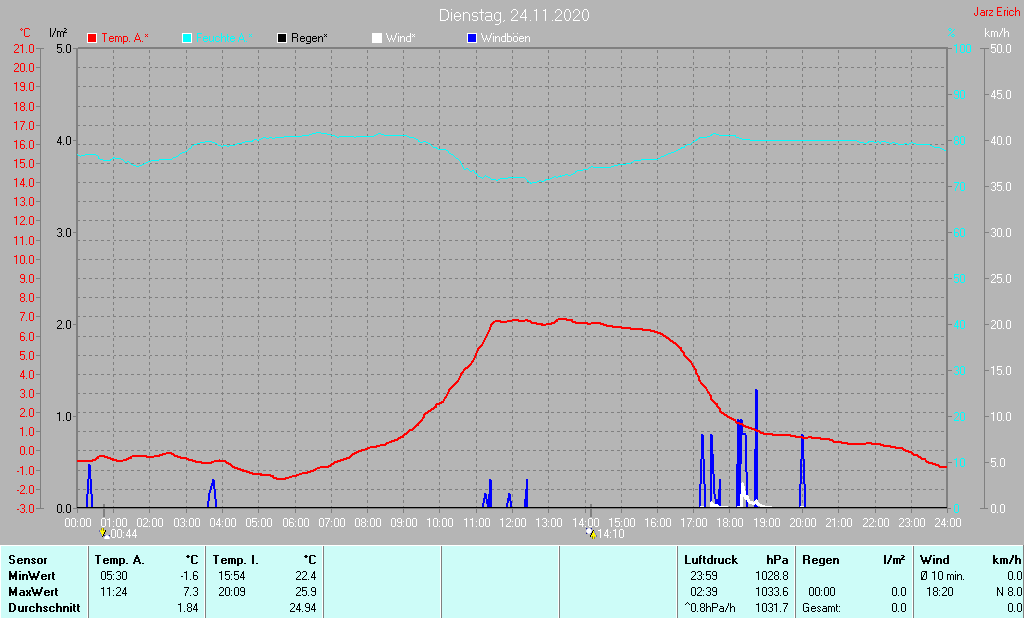Screen dimensions: 1024x618
Task: Click the date title Dienstag, 24.11.2020
Action: (x=514, y=15)
